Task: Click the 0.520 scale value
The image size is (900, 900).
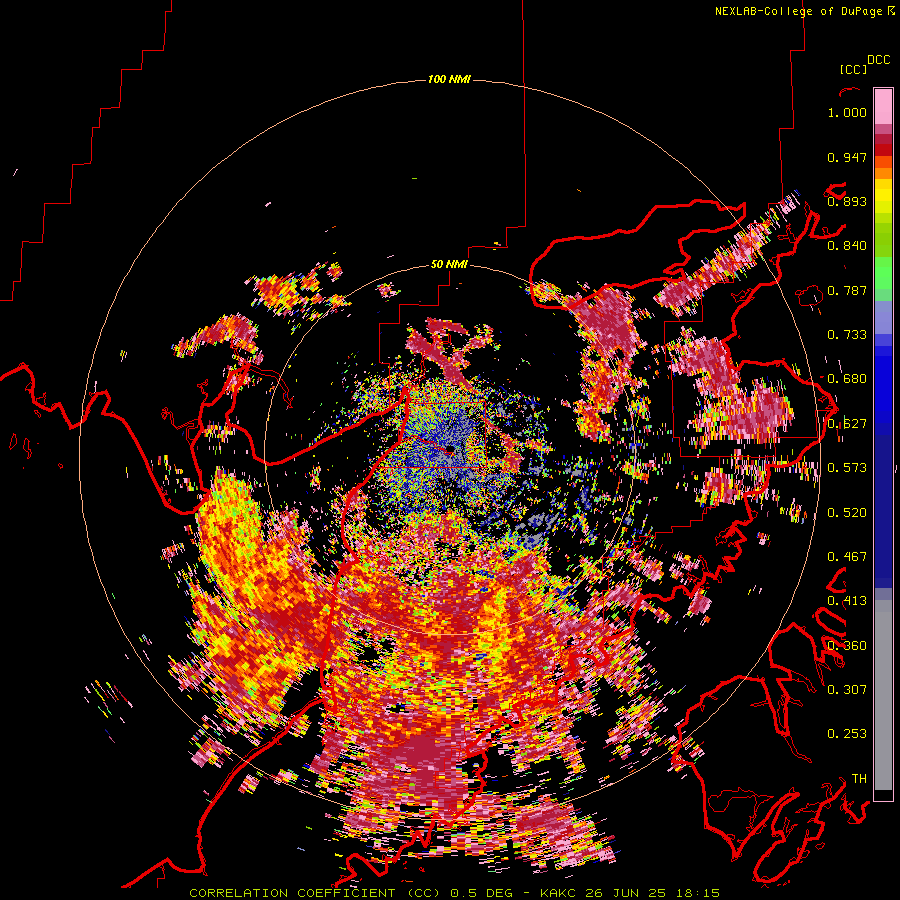Action: click(847, 513)
